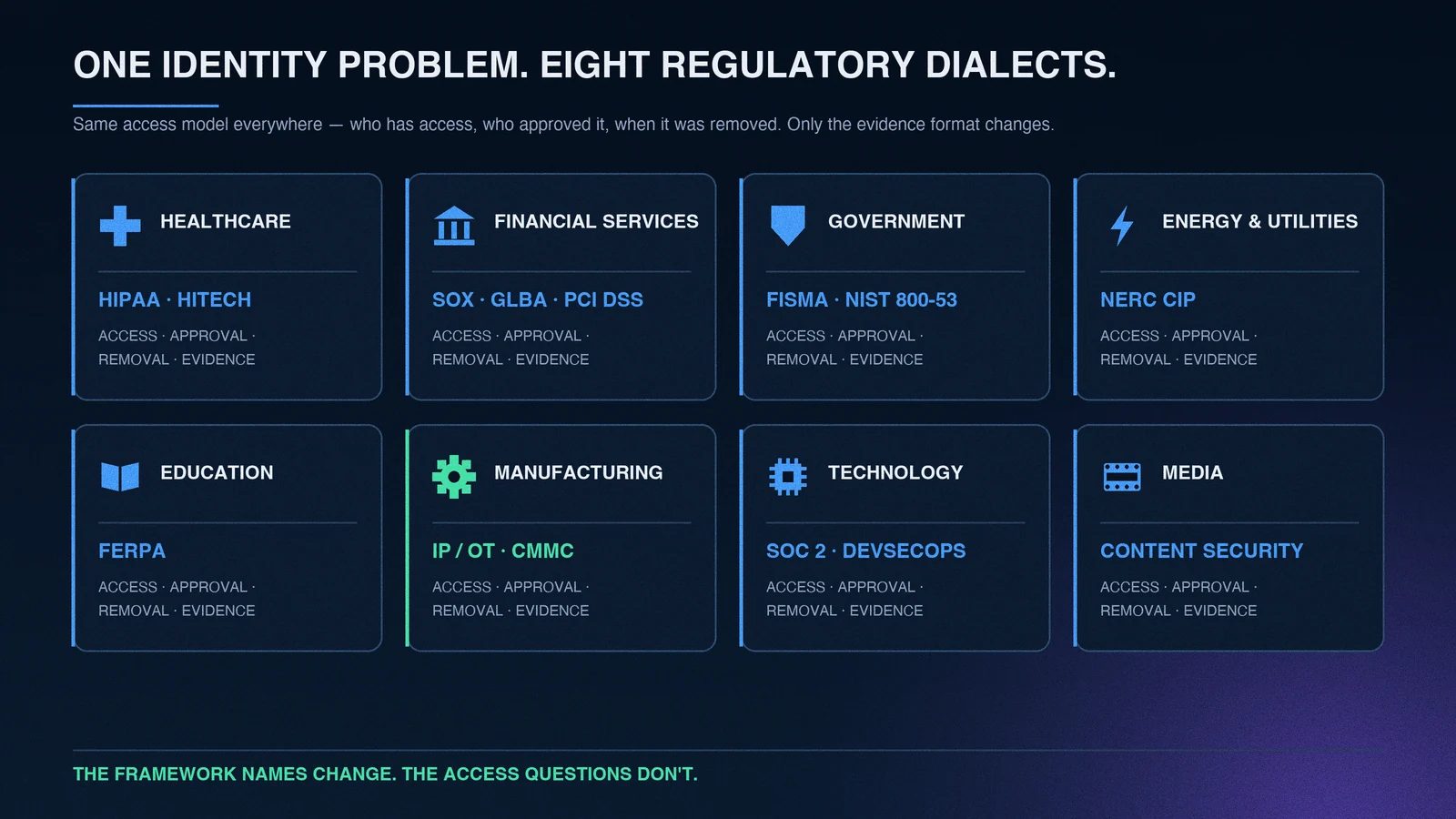Screen dimensions: 1456x819
Task: Click the green IP / OT · CMMC label
Action: [503, 551]
